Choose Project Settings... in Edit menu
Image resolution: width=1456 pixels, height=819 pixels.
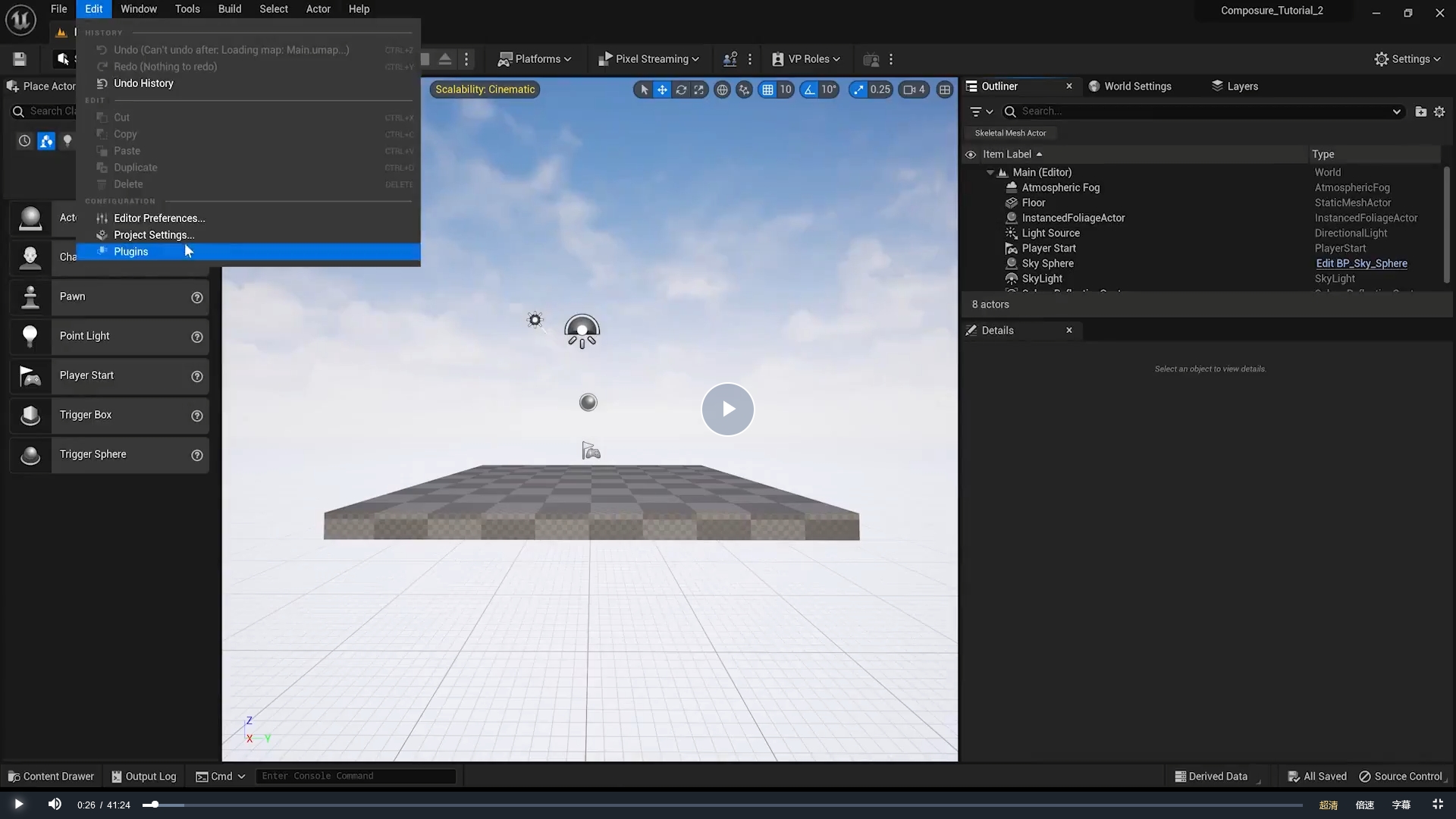click(x=249, y=235)
